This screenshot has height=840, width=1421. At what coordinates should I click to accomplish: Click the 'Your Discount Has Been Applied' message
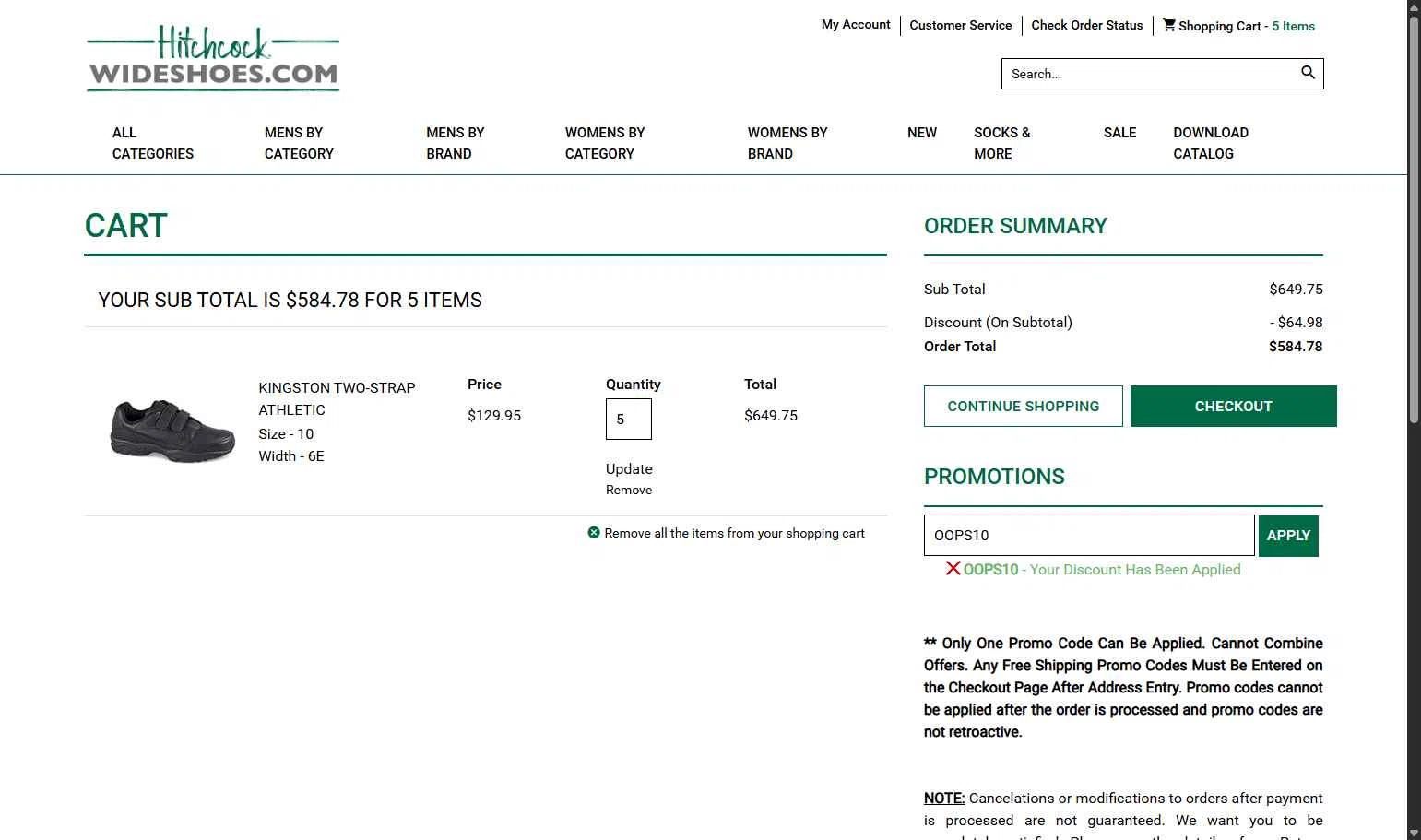1135,569
